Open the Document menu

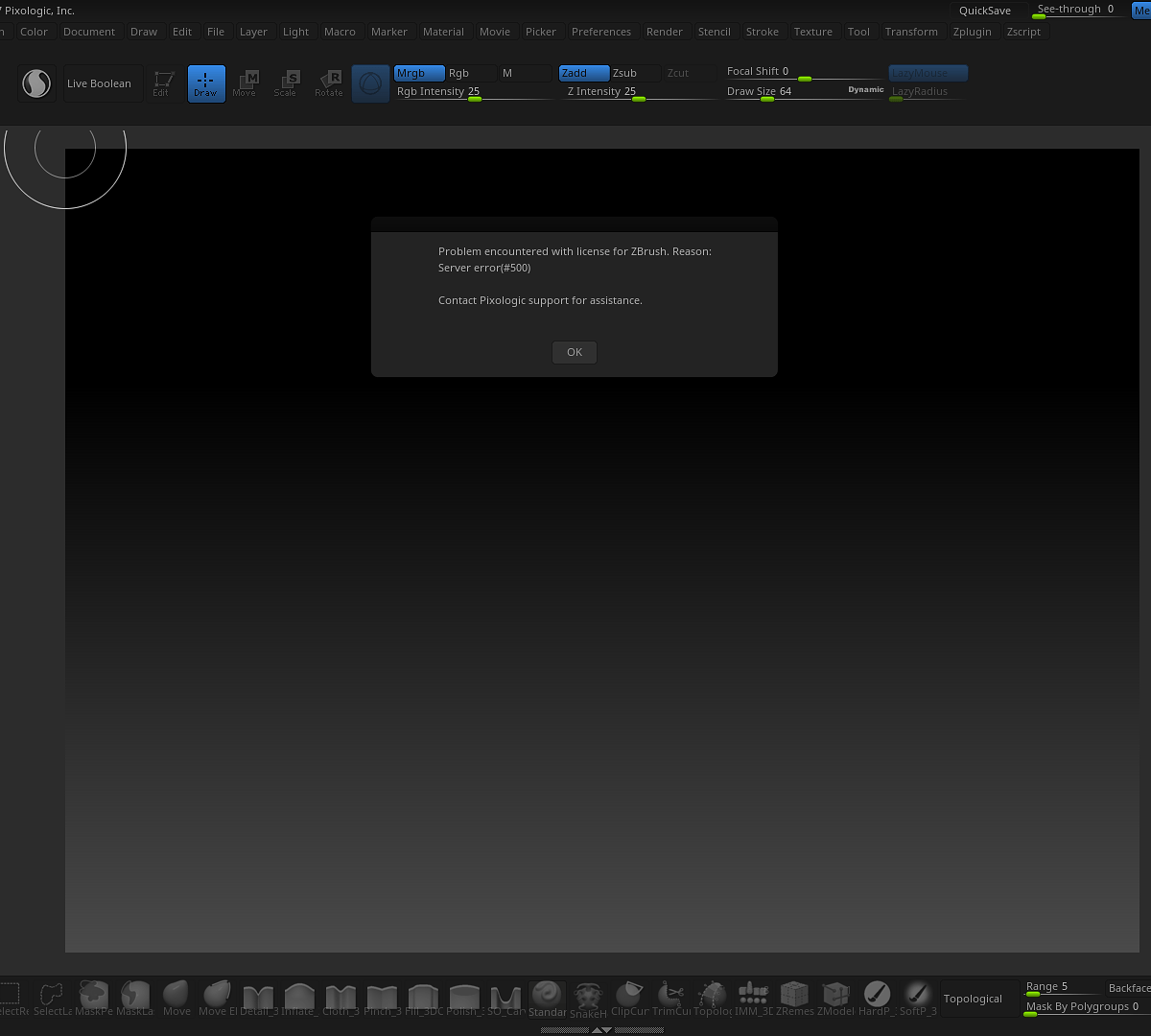click(x=89, y=32)
